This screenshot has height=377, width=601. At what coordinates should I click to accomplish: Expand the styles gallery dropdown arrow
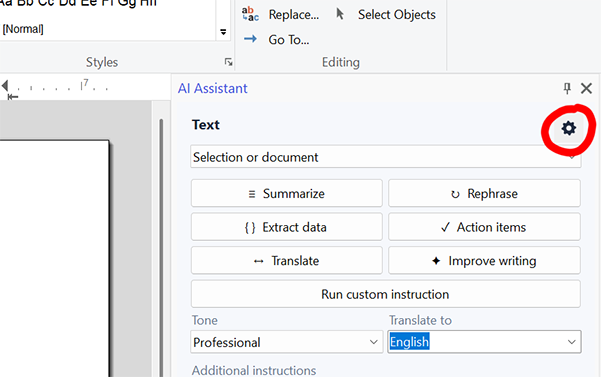223,32
